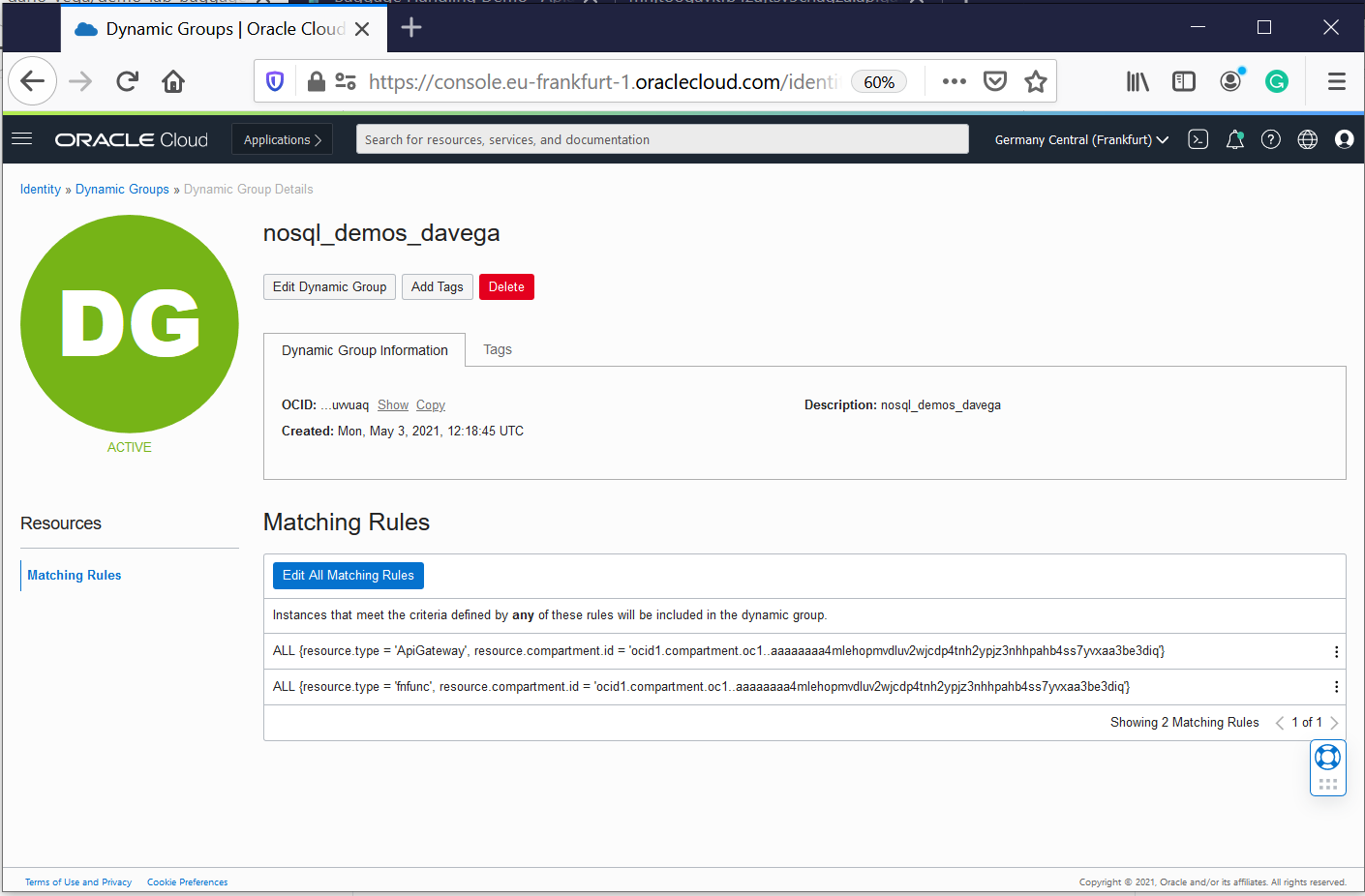
Task: Open site permissions icon in address bar
Action: click(346, 81)
